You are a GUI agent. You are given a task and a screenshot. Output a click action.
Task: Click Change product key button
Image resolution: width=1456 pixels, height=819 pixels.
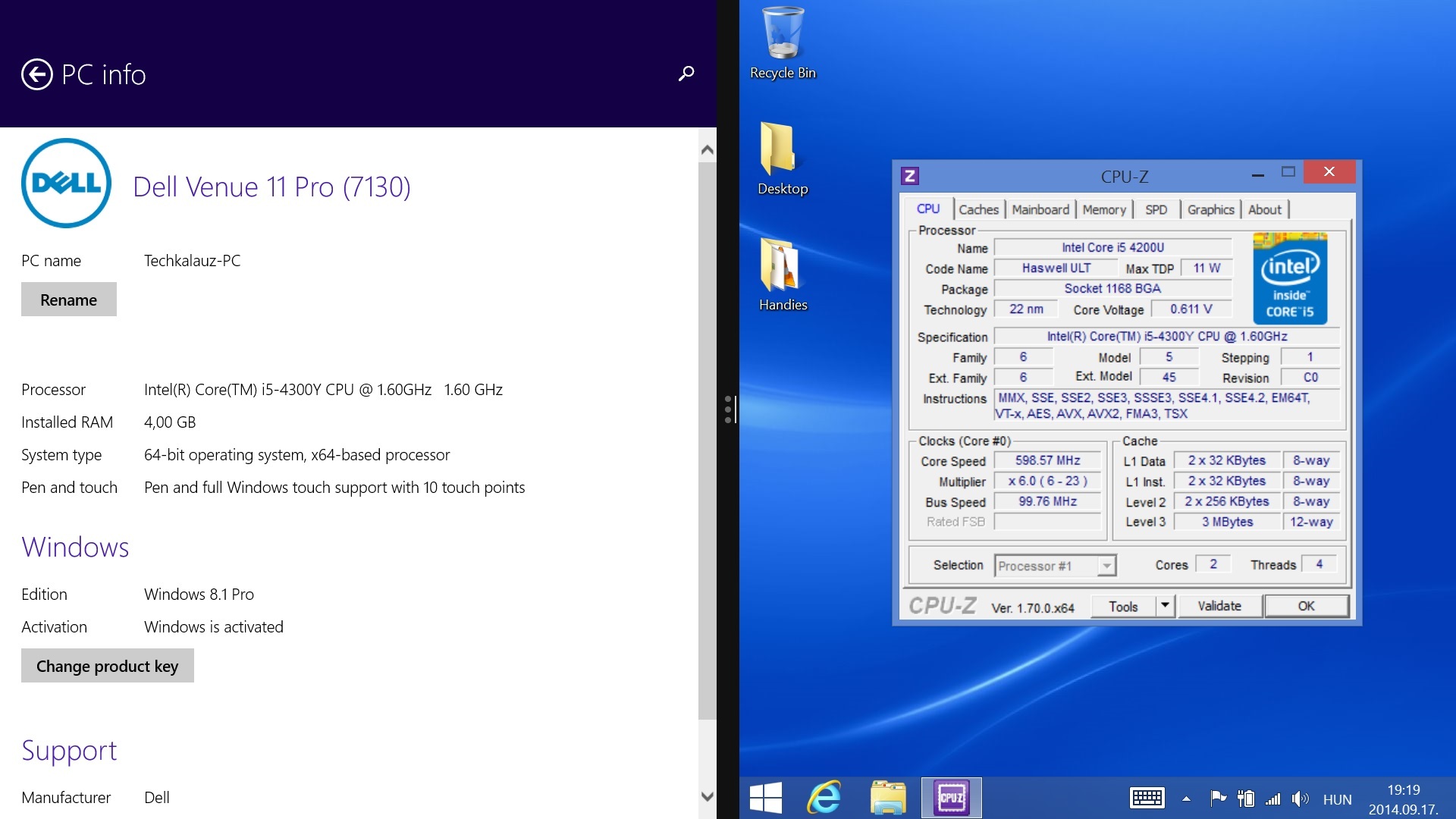pyautogui.click(x=108, y=666)
